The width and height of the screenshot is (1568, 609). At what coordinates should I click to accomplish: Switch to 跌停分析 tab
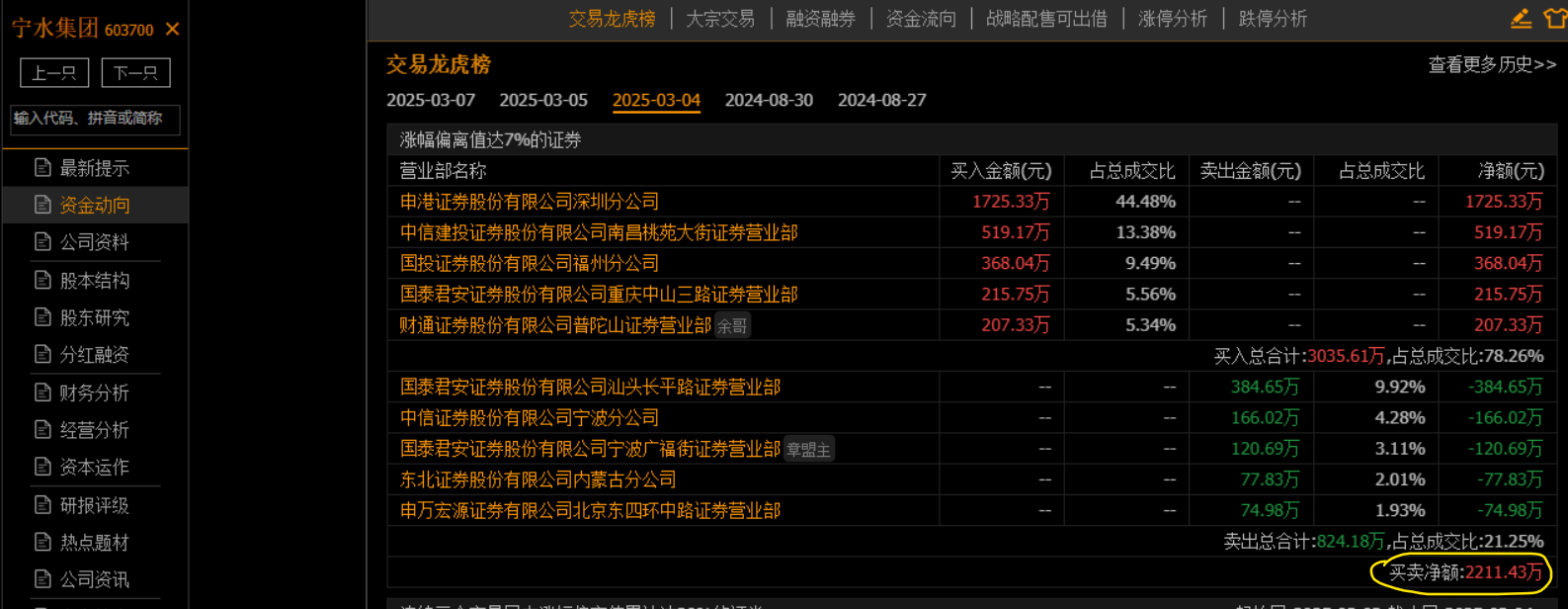point(1273,19)
